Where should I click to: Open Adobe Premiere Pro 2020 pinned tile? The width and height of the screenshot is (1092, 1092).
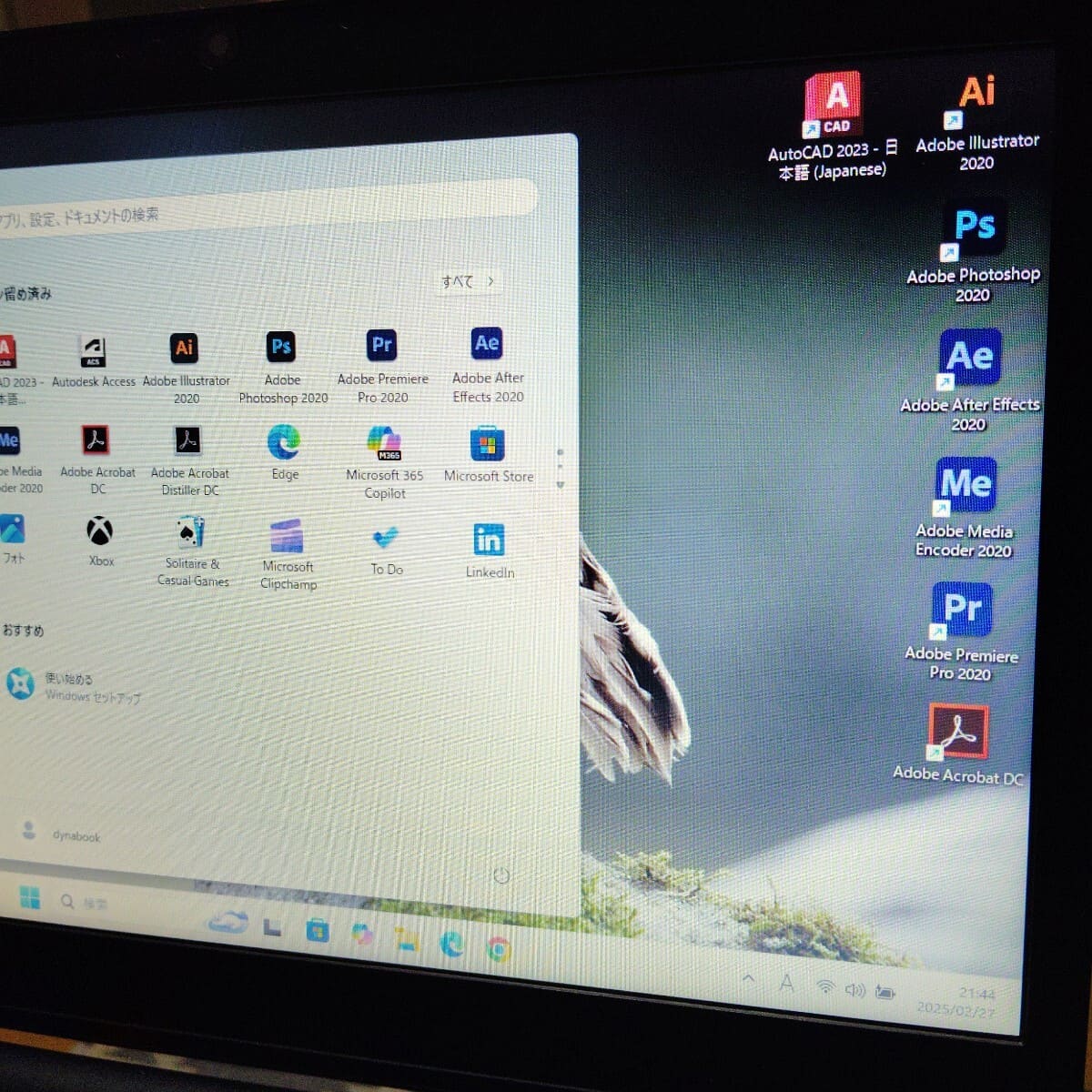tap(382, 367)
